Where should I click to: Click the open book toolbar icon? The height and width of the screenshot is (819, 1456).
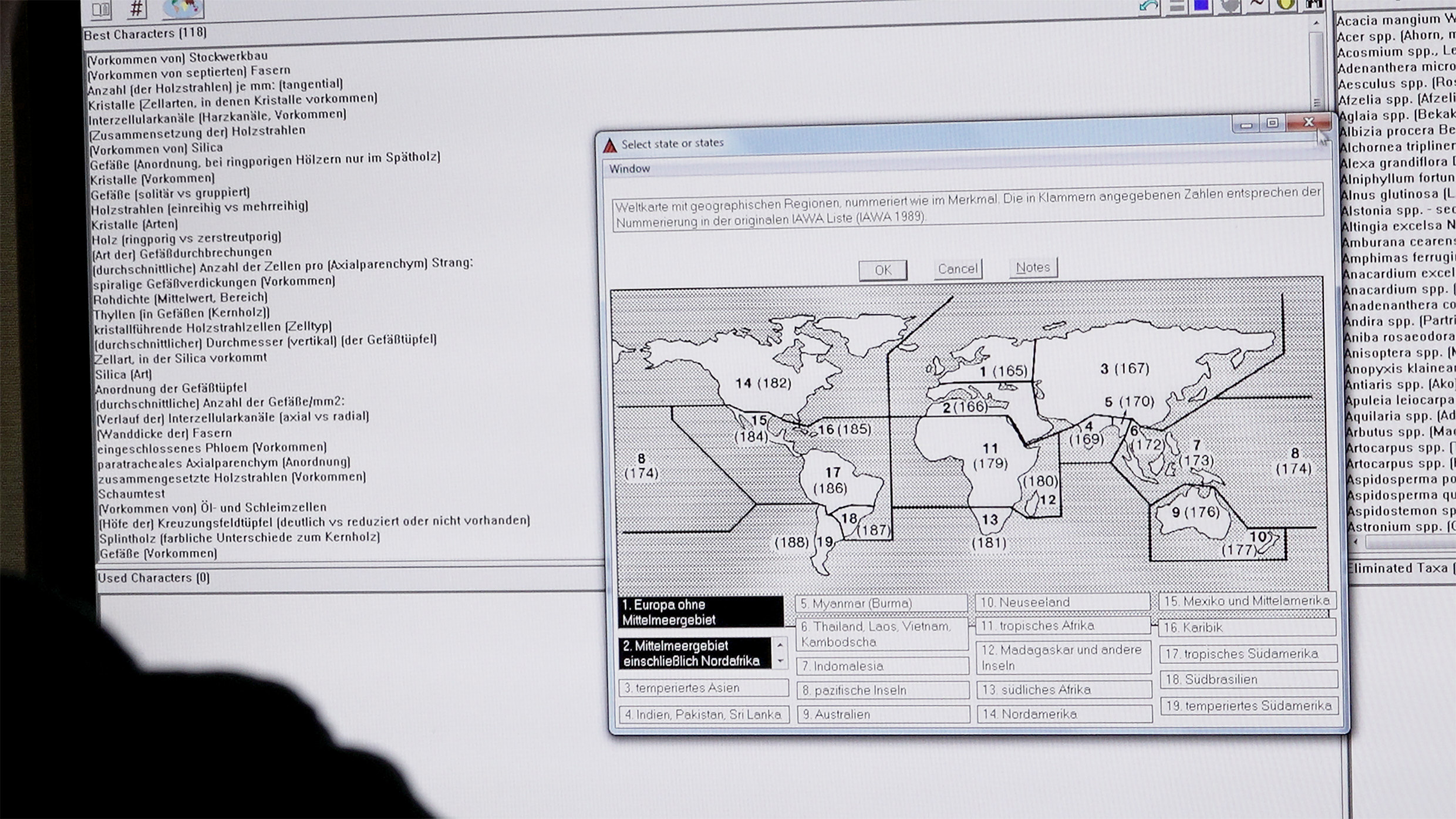pyautogui.click(x=101, y=8)
